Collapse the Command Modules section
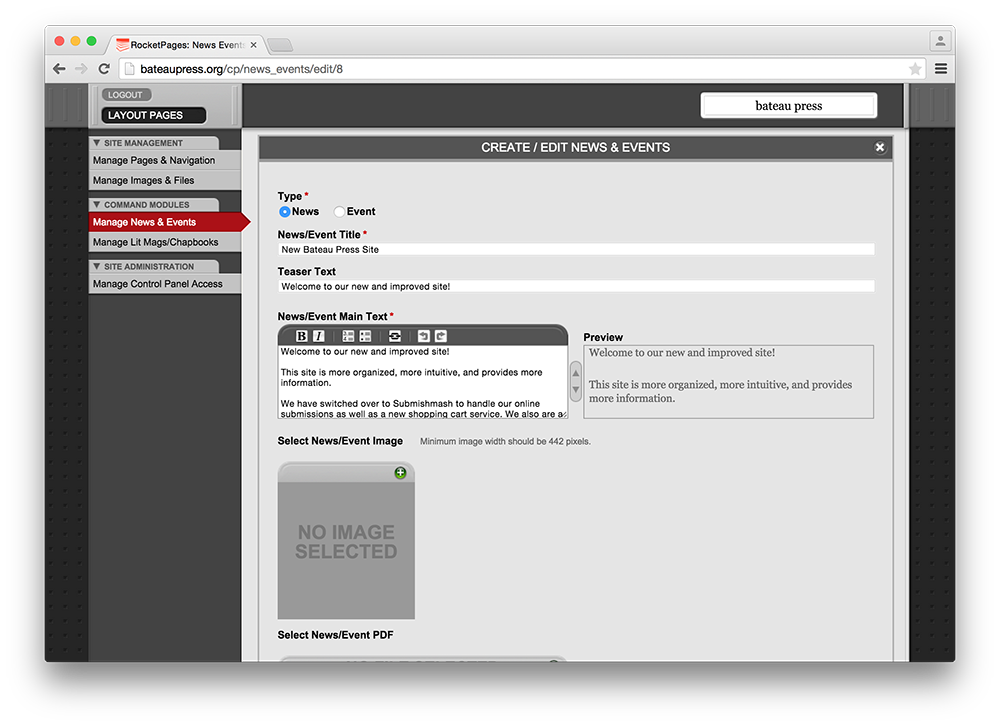 [x=96, y=205]
